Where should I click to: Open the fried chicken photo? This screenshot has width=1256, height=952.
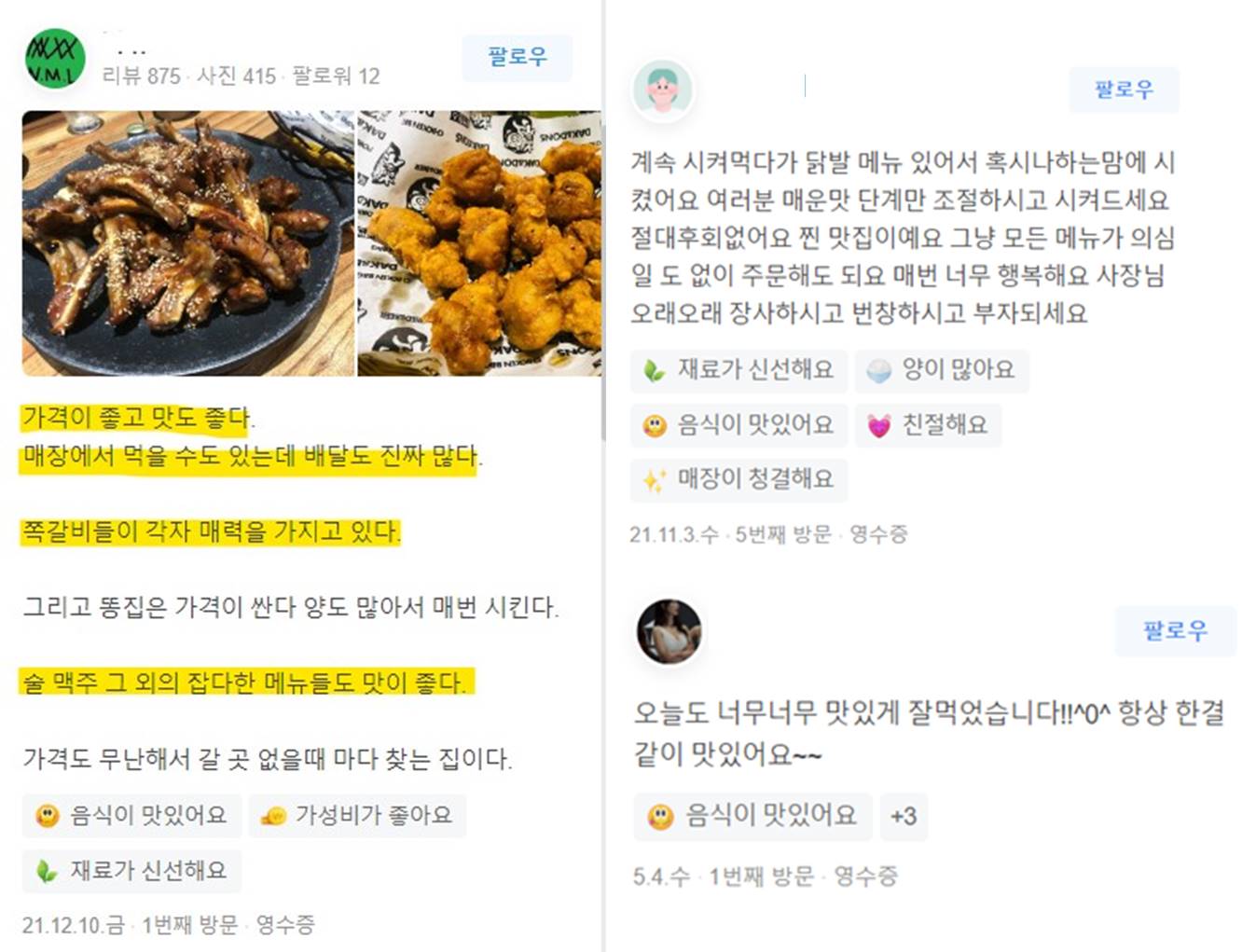tap(479, 243)
